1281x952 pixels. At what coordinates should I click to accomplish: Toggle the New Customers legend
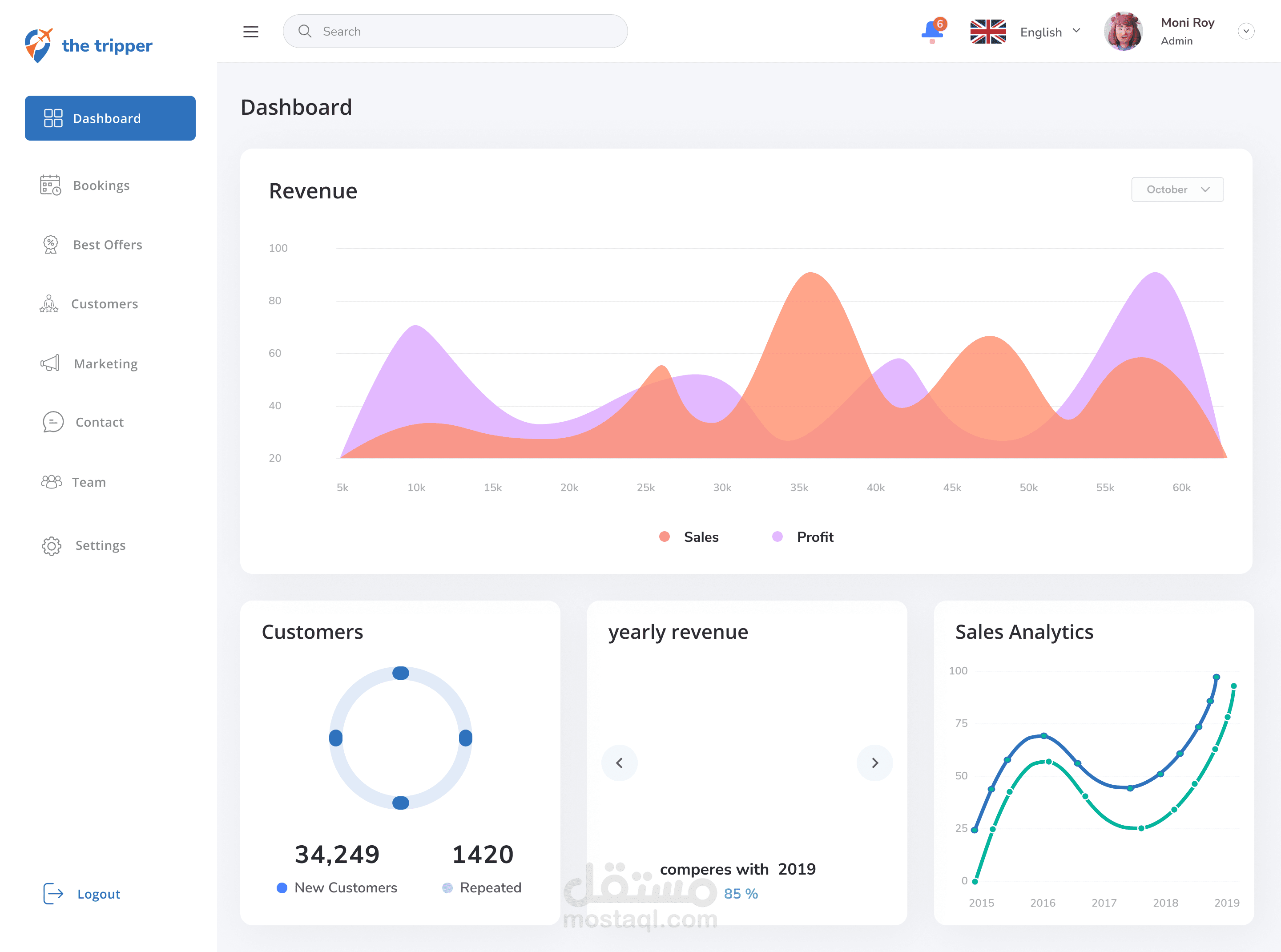tap(337, 887)
